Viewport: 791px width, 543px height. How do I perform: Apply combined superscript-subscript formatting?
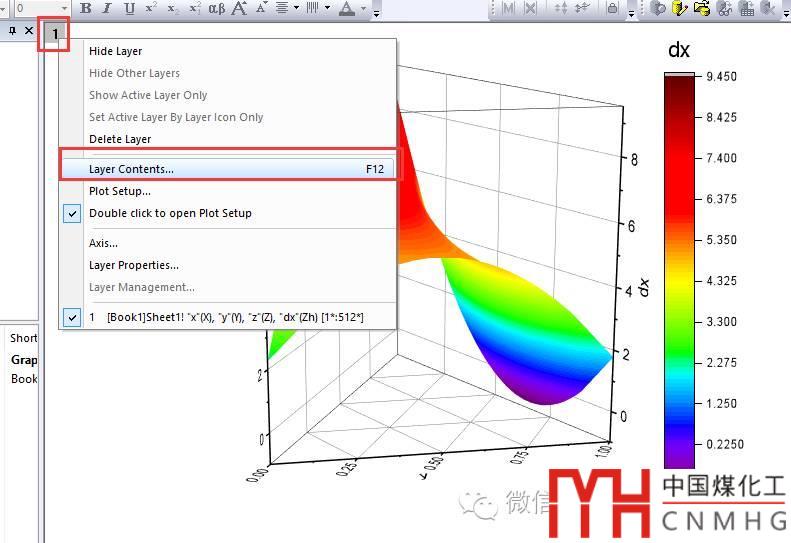click(195, 8)
